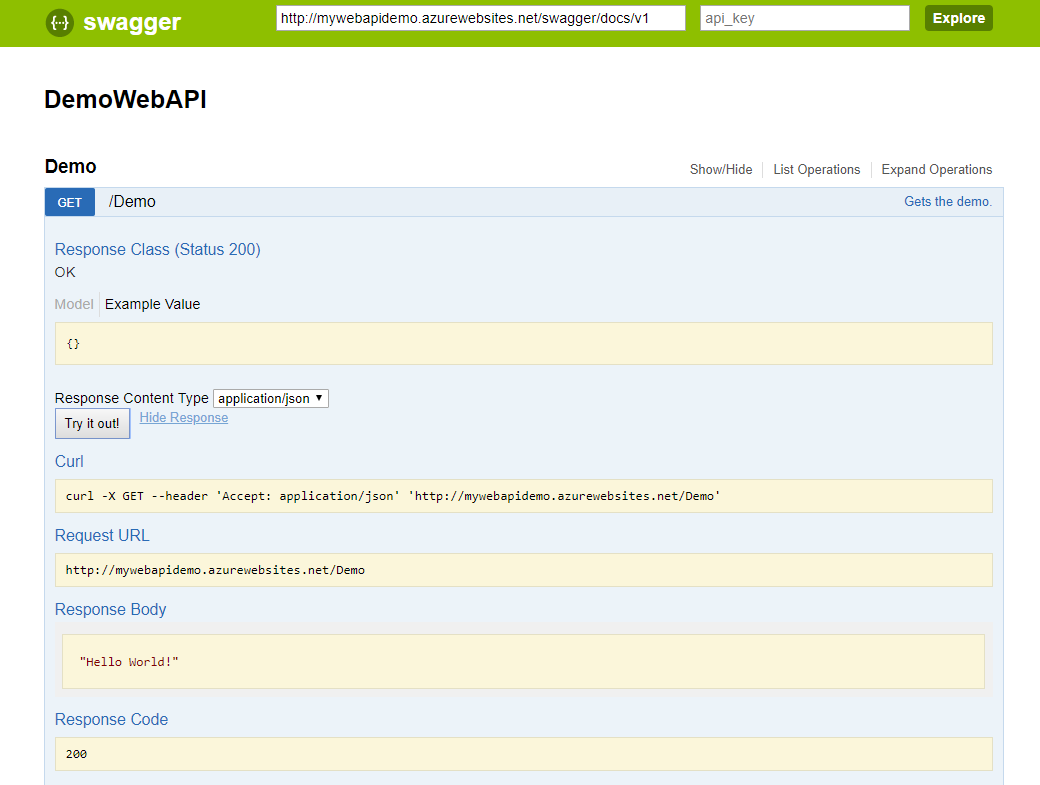Screen dimensions: 1040x785
Task: Click the blue GET method badge
Action: click(x=70, y=202)
